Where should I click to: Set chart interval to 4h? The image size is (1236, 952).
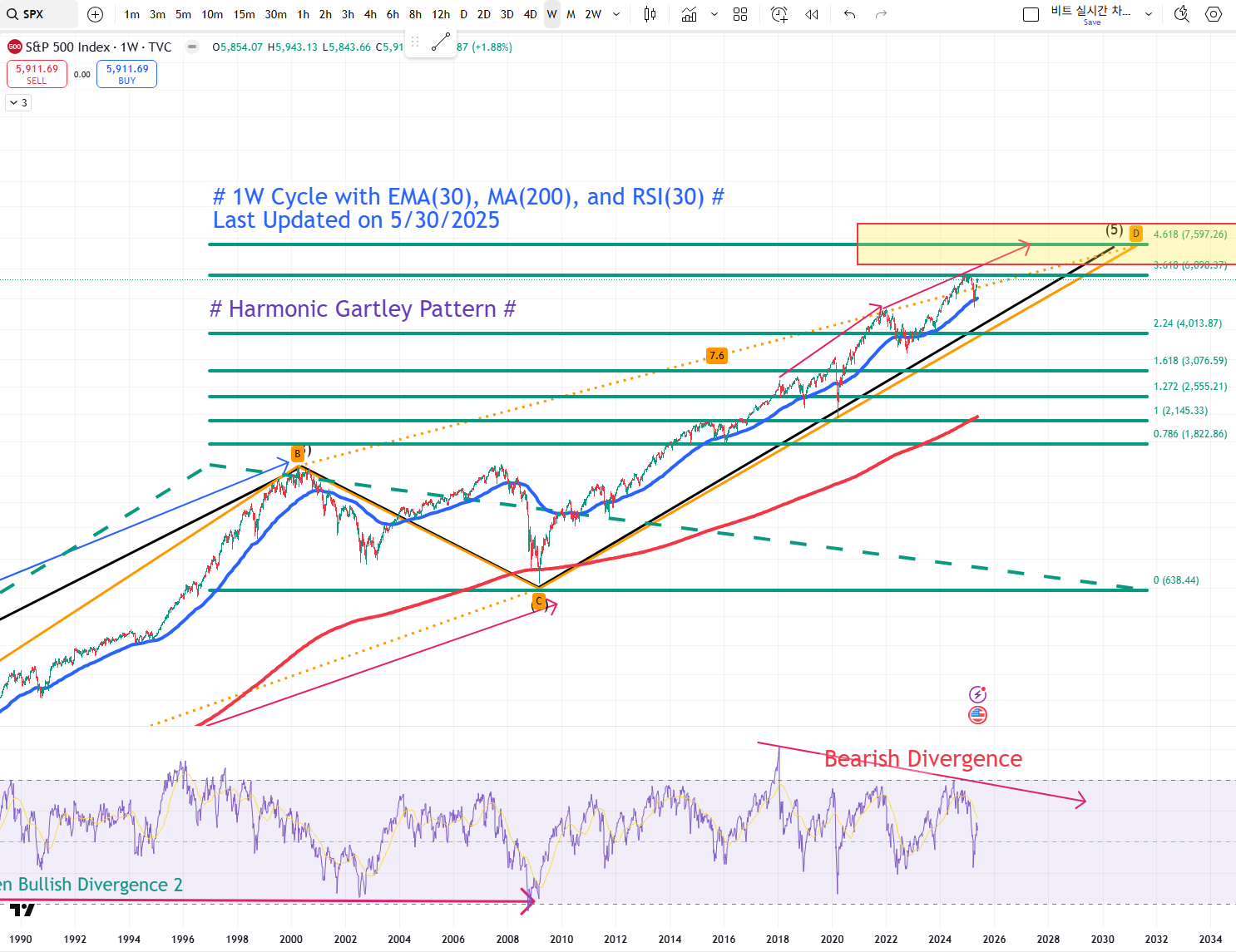tap(370, 14)
